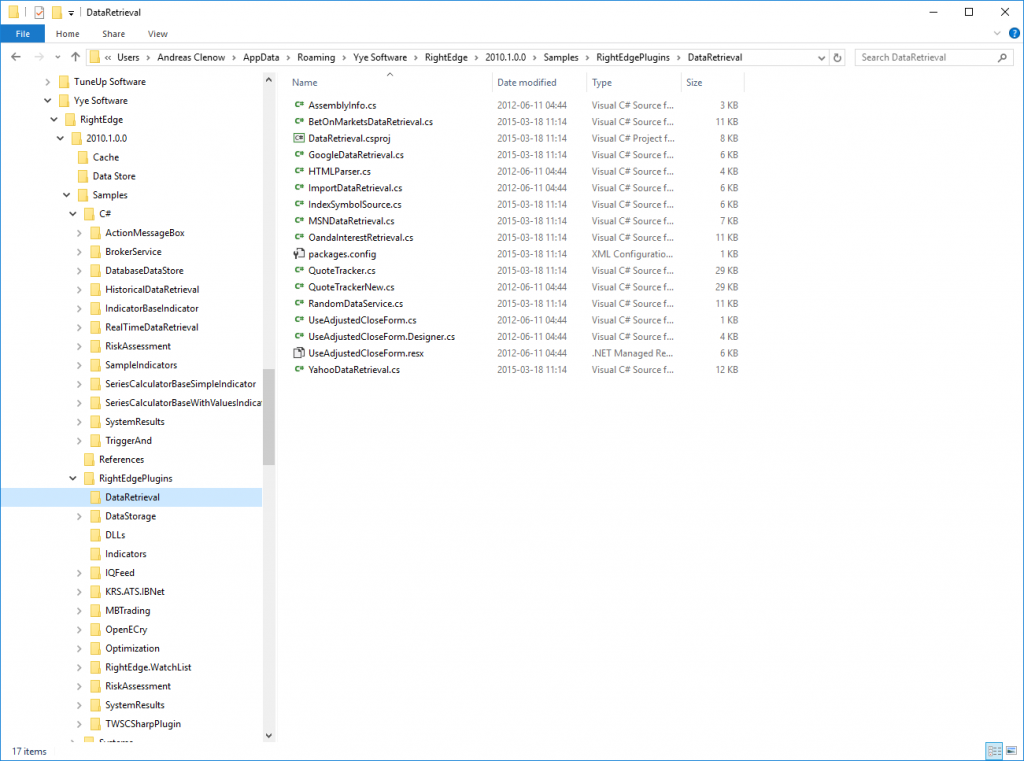Image resolution: width=1024 pixels, height=761 pixels.
Task: Collapse the Yye Software tree node
Action: [x=48, y=101]
